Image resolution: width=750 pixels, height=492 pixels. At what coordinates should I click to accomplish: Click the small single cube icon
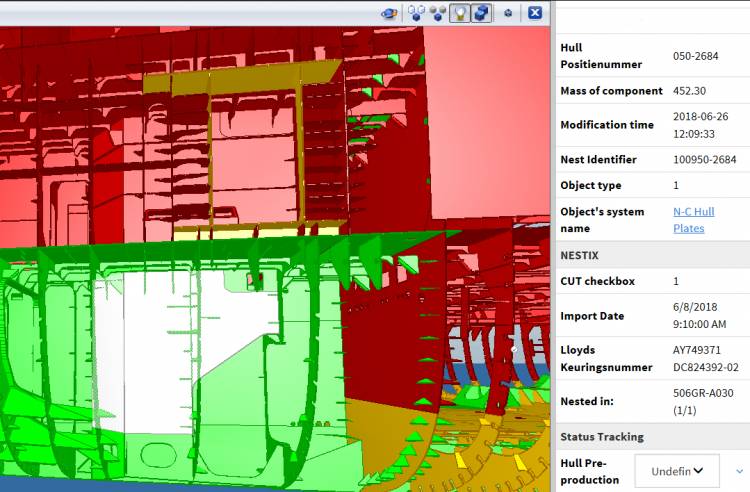[x=509, y=13]
